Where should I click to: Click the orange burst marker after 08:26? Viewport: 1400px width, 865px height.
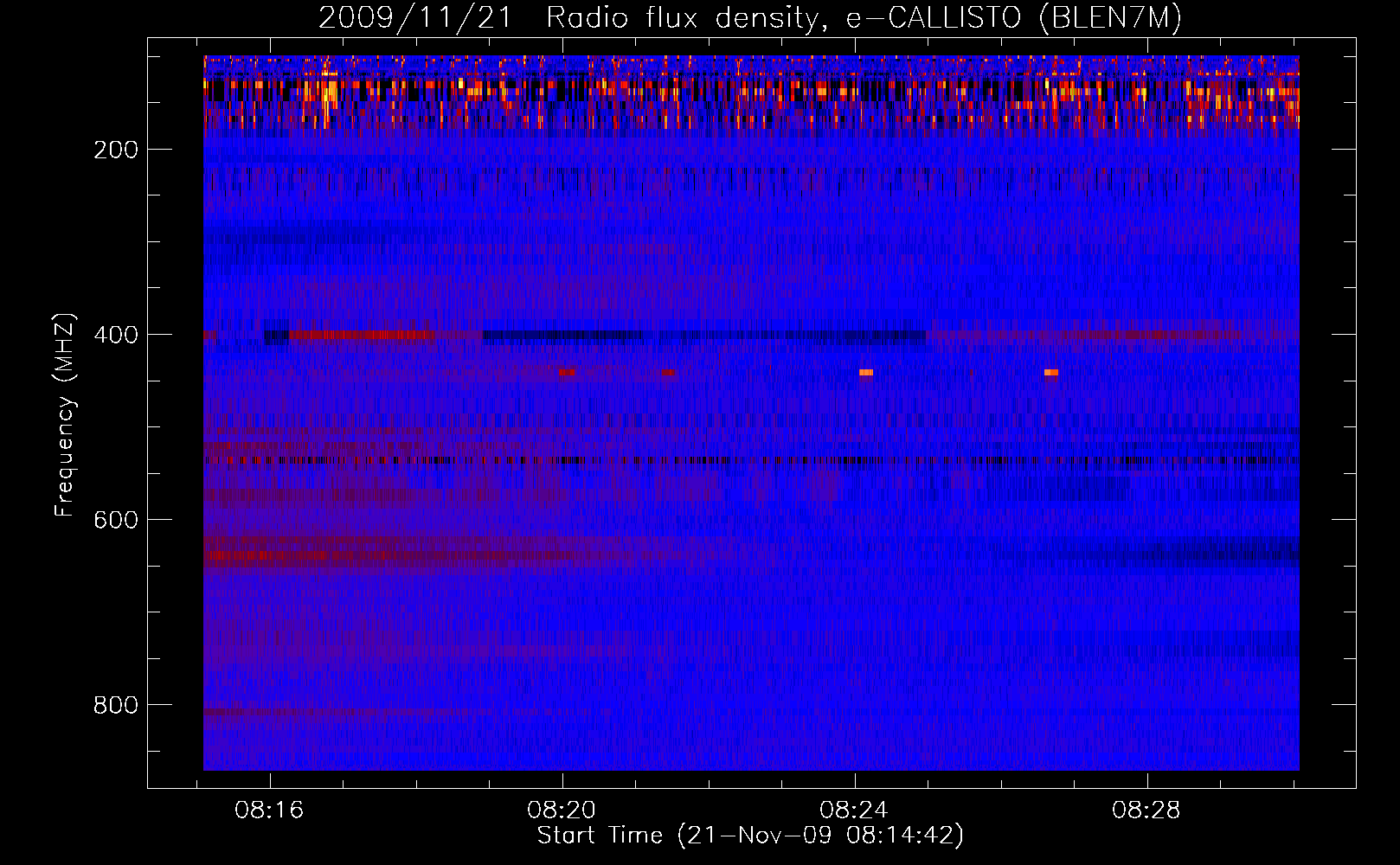tap(1051, 373)
